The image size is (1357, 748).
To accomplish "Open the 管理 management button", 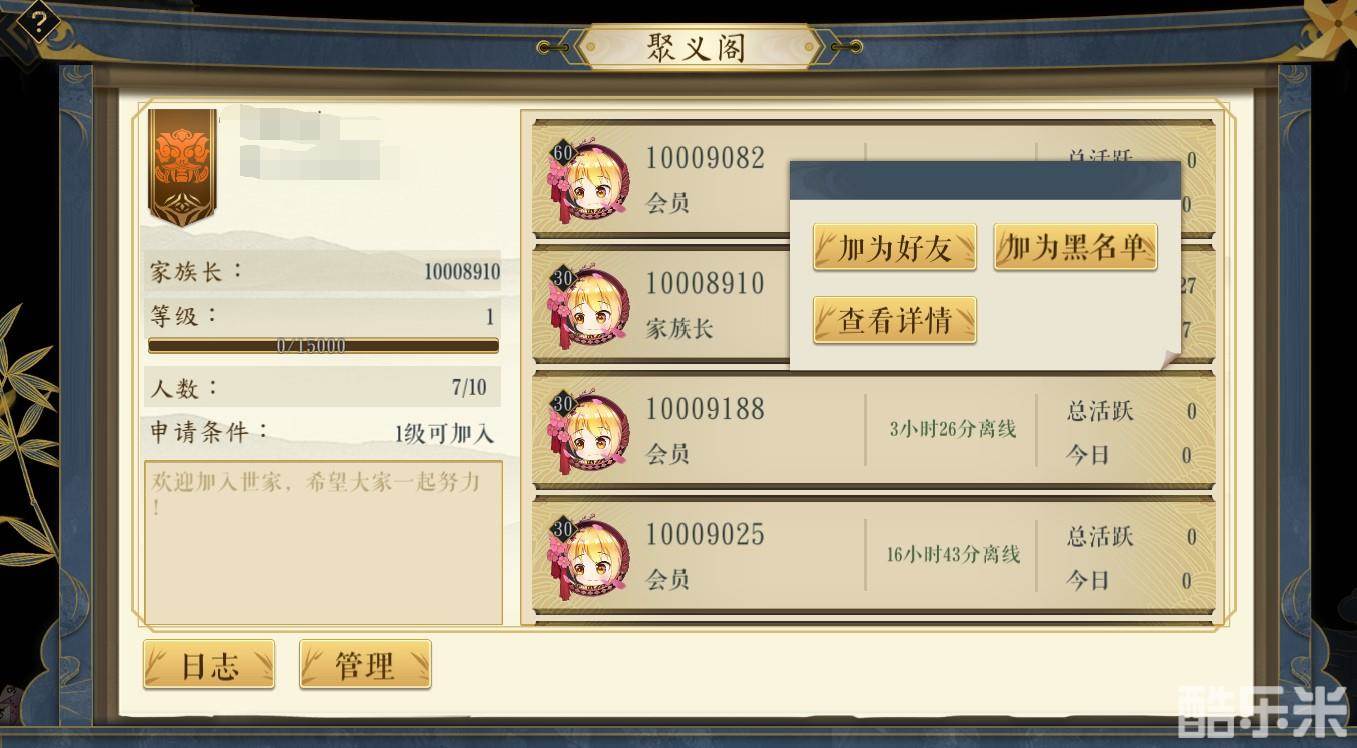I will coord(365,664).
